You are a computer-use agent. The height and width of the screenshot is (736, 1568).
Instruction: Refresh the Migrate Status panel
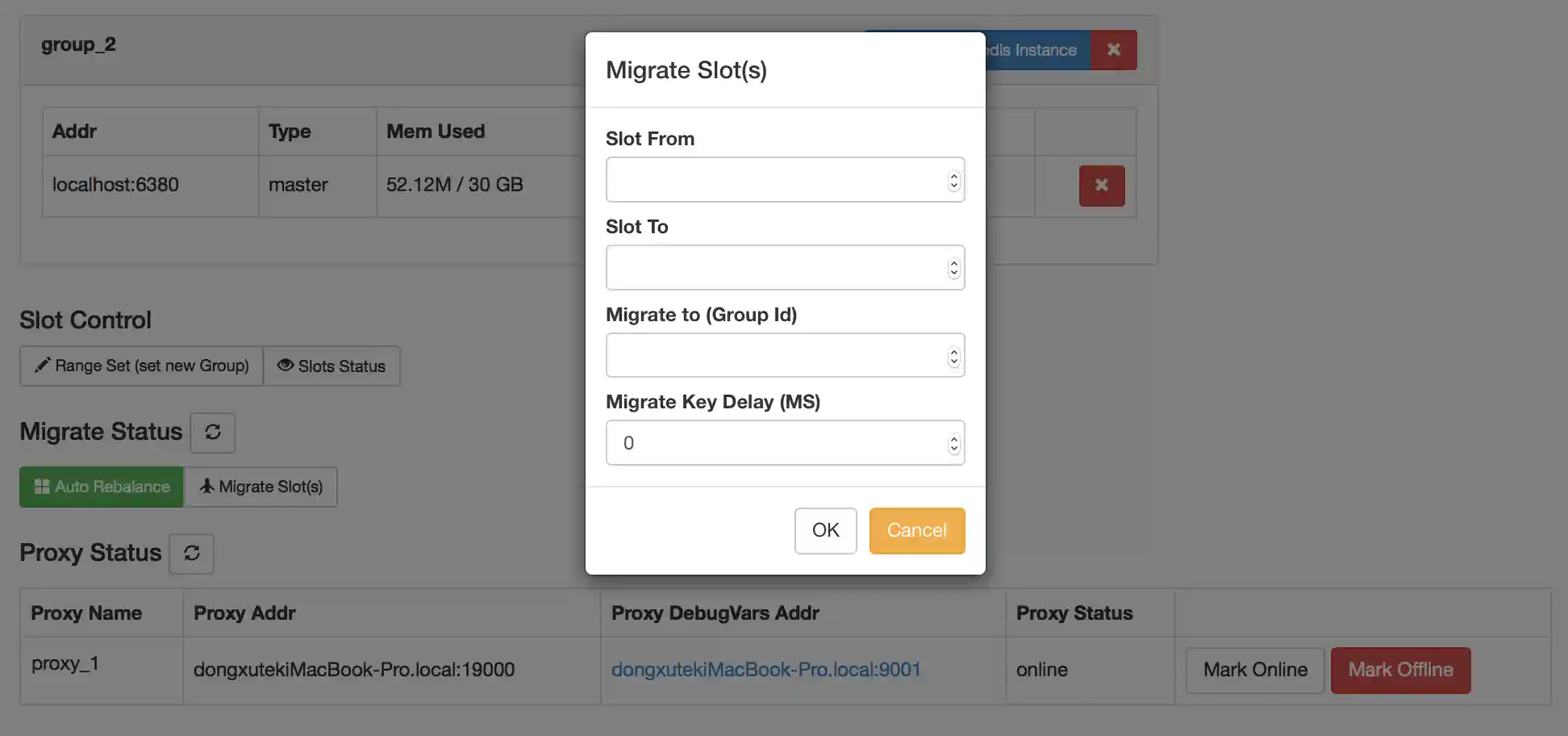tap(212, 433)
